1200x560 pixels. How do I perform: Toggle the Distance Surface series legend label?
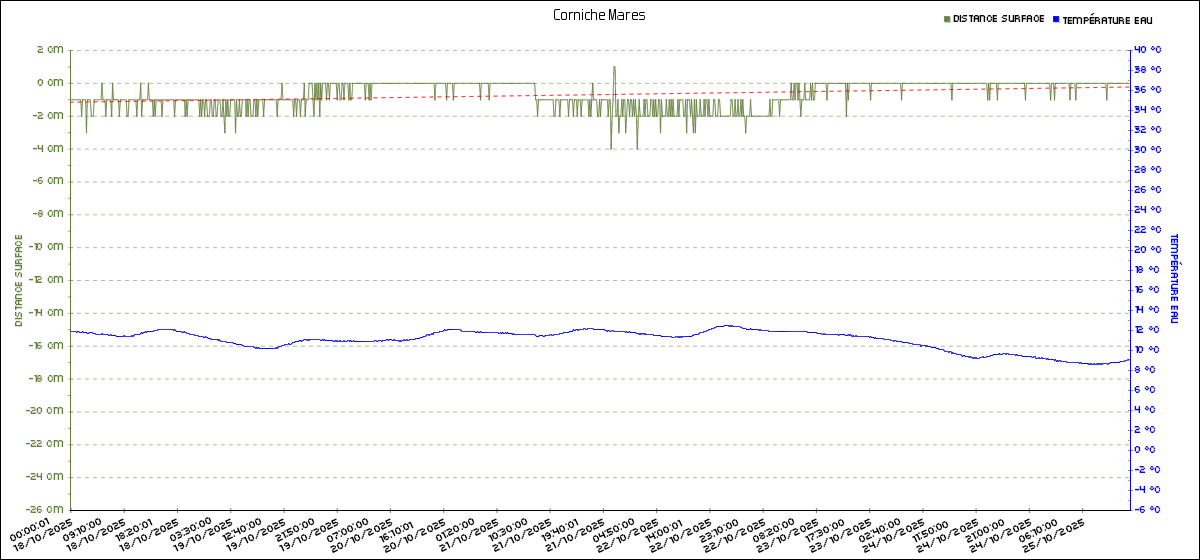[998, 19]
